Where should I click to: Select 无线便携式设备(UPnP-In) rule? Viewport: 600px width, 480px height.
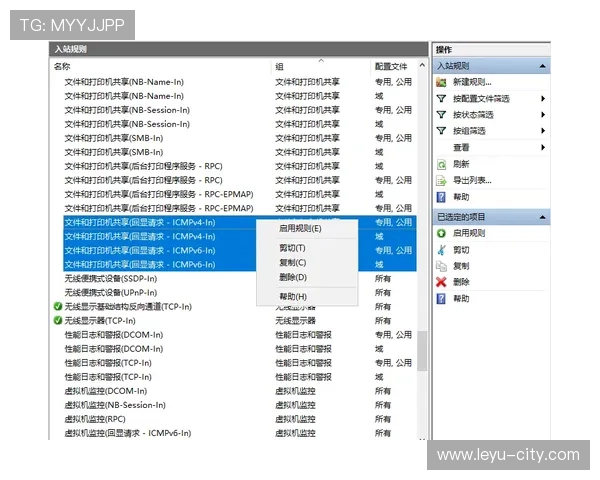pyautogui.click(x=111, y=292)
